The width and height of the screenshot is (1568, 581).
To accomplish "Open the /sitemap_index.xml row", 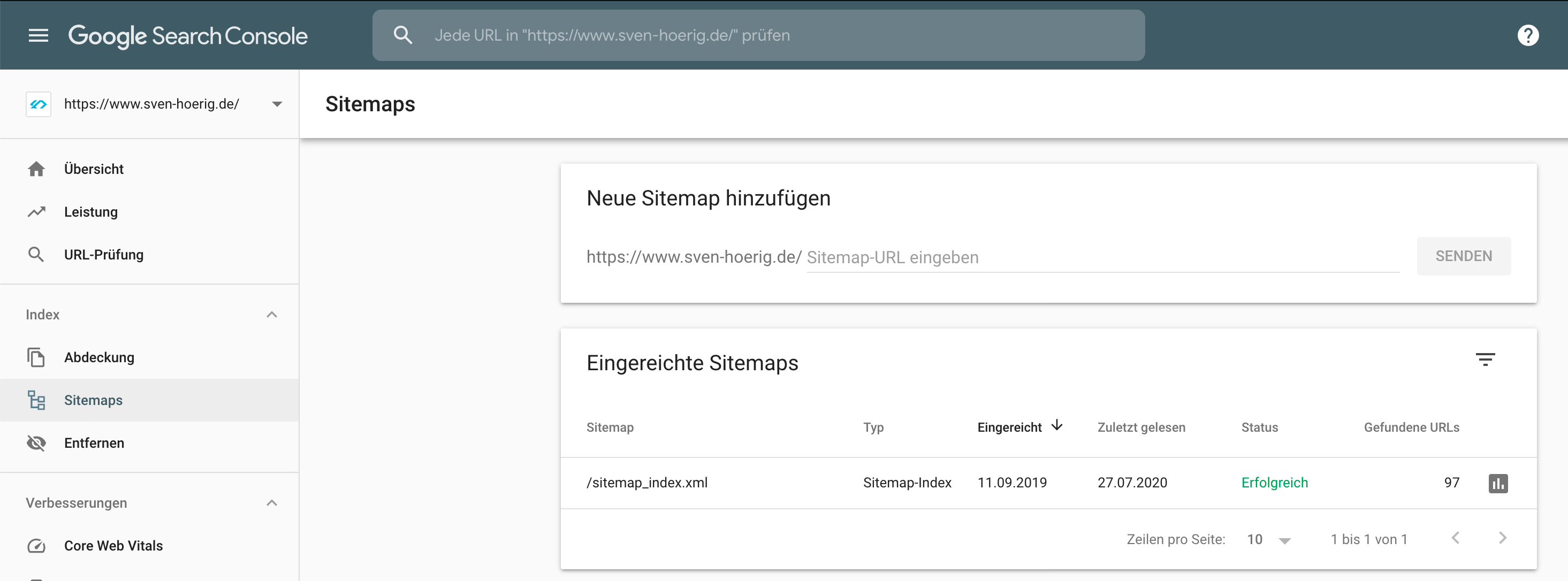I will [x=1048, y=483].
